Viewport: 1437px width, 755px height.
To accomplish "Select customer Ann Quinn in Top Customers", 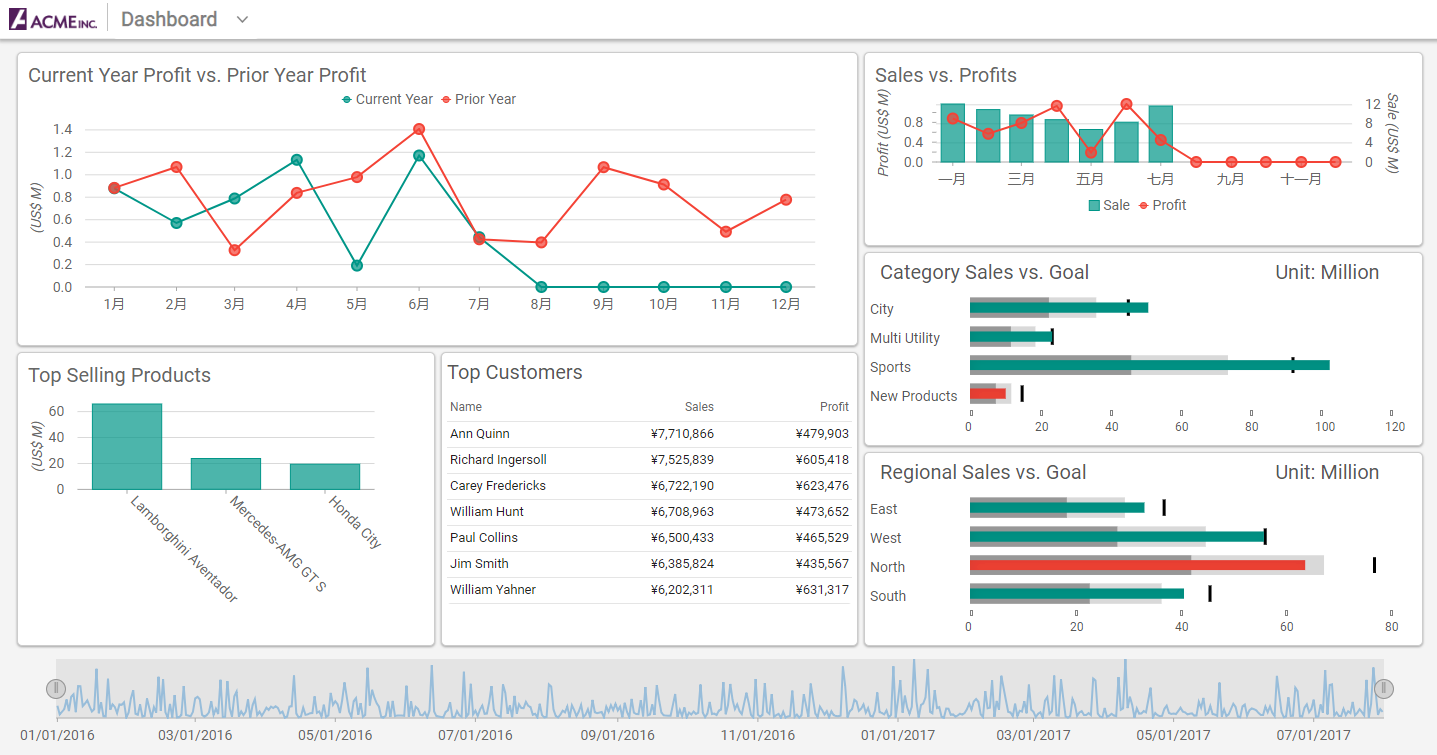I will pos(478,433).
